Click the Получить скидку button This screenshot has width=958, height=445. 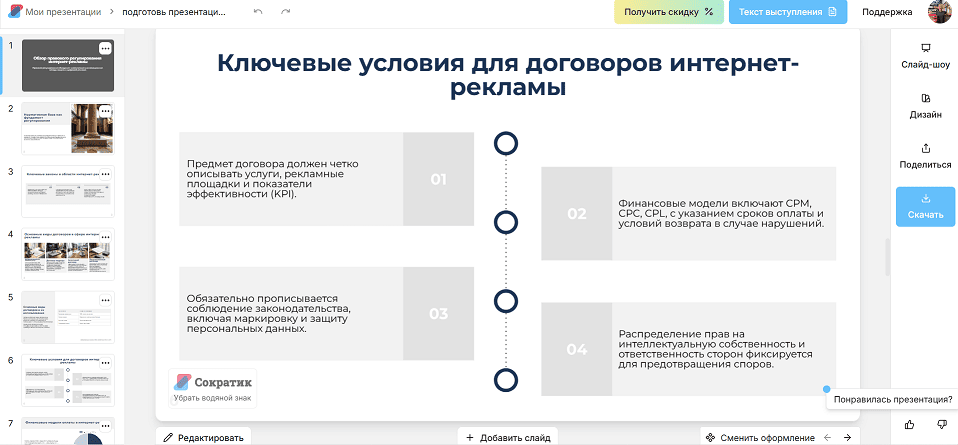tap(668, 12)
